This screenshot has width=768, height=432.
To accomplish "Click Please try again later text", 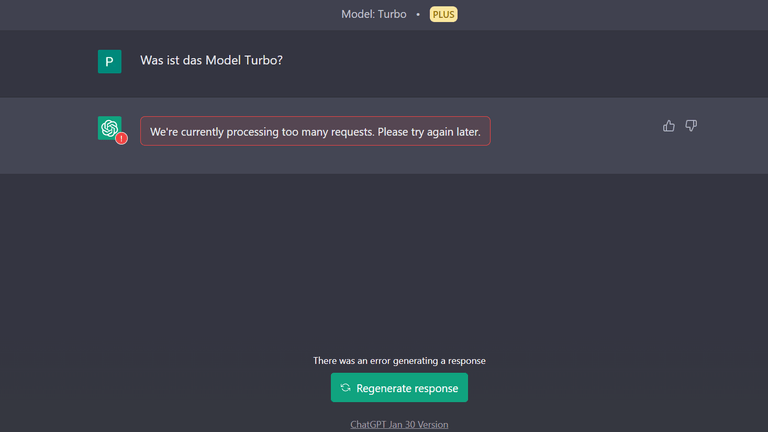I will point(429,132).
